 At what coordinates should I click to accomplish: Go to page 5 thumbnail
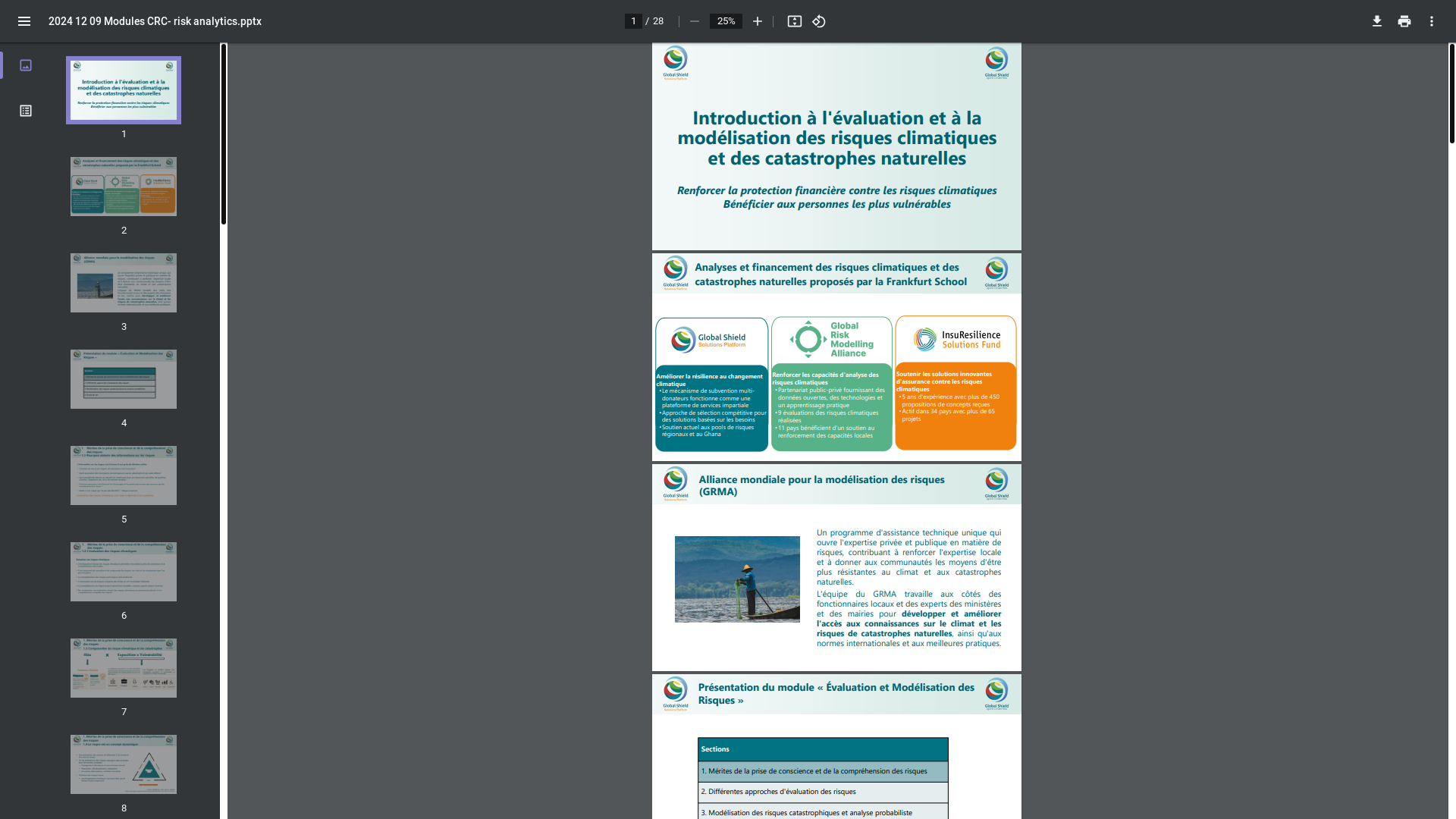coord(124,475)
